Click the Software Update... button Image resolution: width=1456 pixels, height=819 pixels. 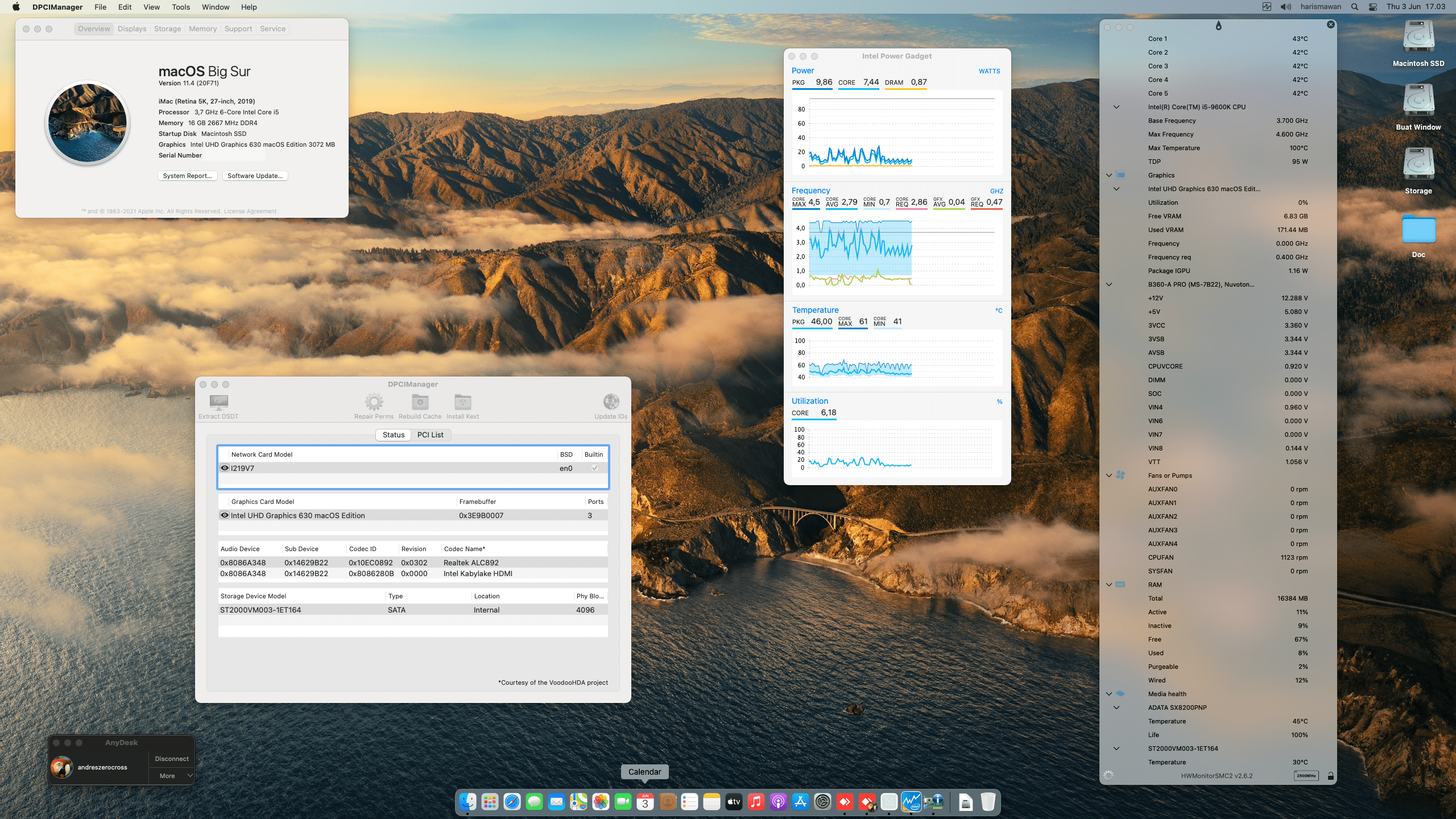(x=255, y=176)
